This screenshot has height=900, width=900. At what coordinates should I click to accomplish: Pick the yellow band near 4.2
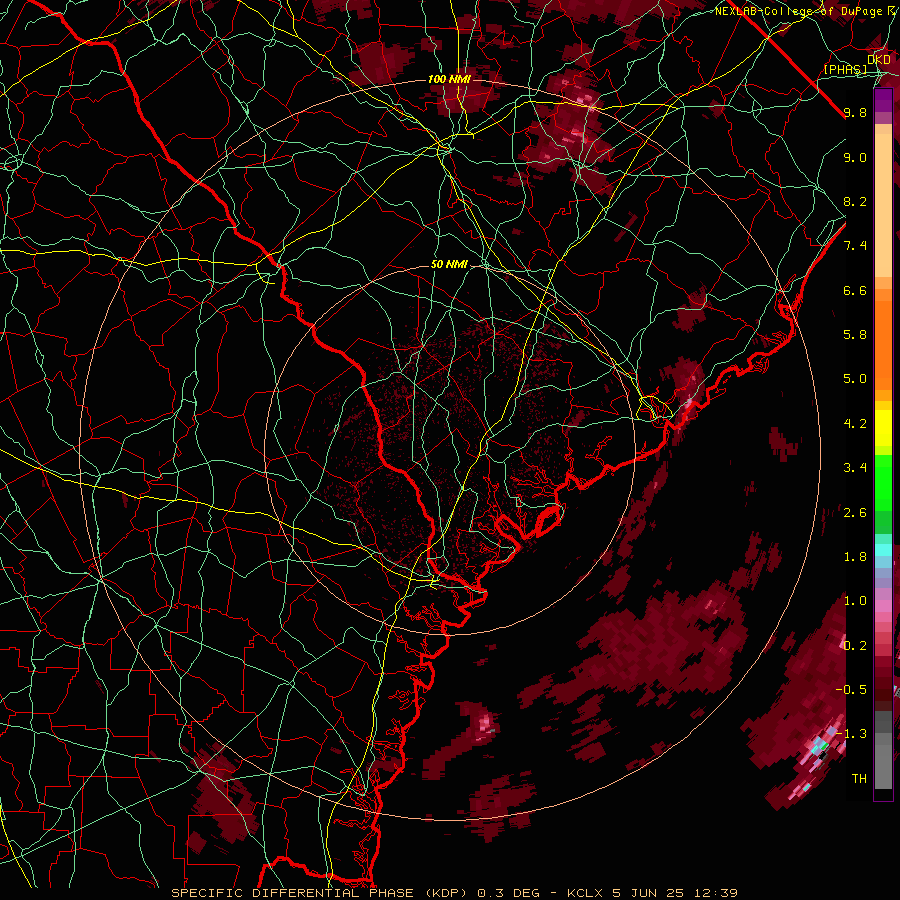point(883,428)
